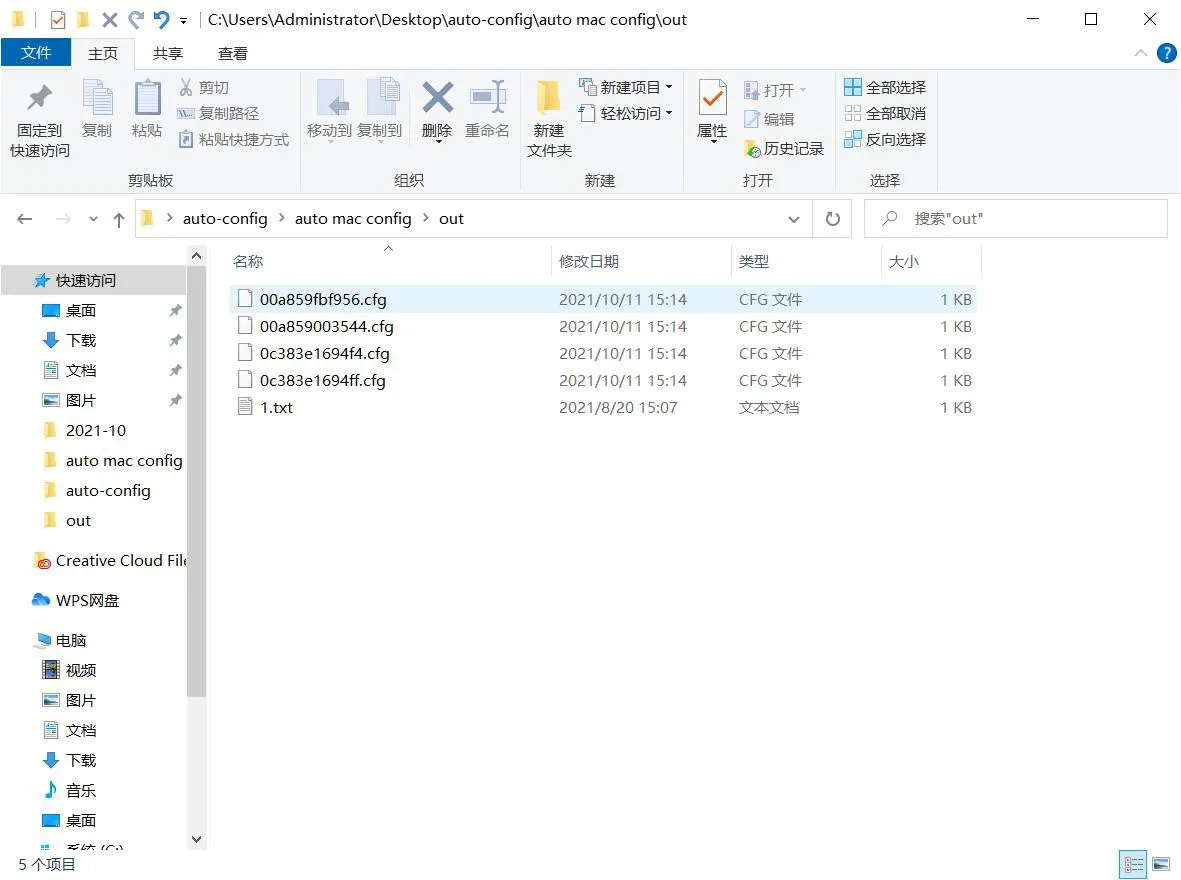Image resolution: width=1181 pixels, height=880 pixels.
Task: Click auto-config in the breadcrumb path
Action: pos(225,219)
